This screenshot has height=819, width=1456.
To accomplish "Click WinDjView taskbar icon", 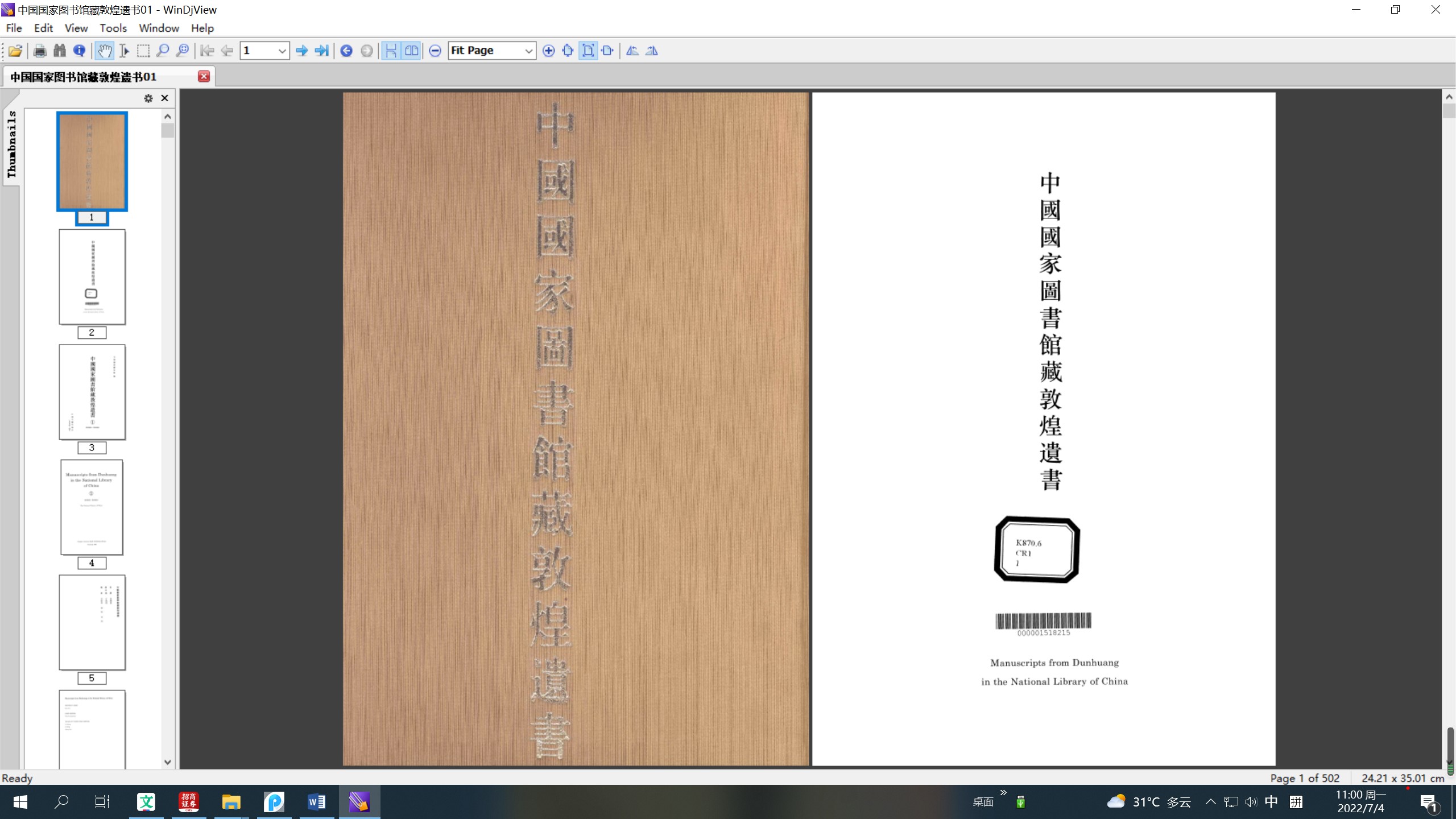I will pyautogui.click(x=359, y=802).
